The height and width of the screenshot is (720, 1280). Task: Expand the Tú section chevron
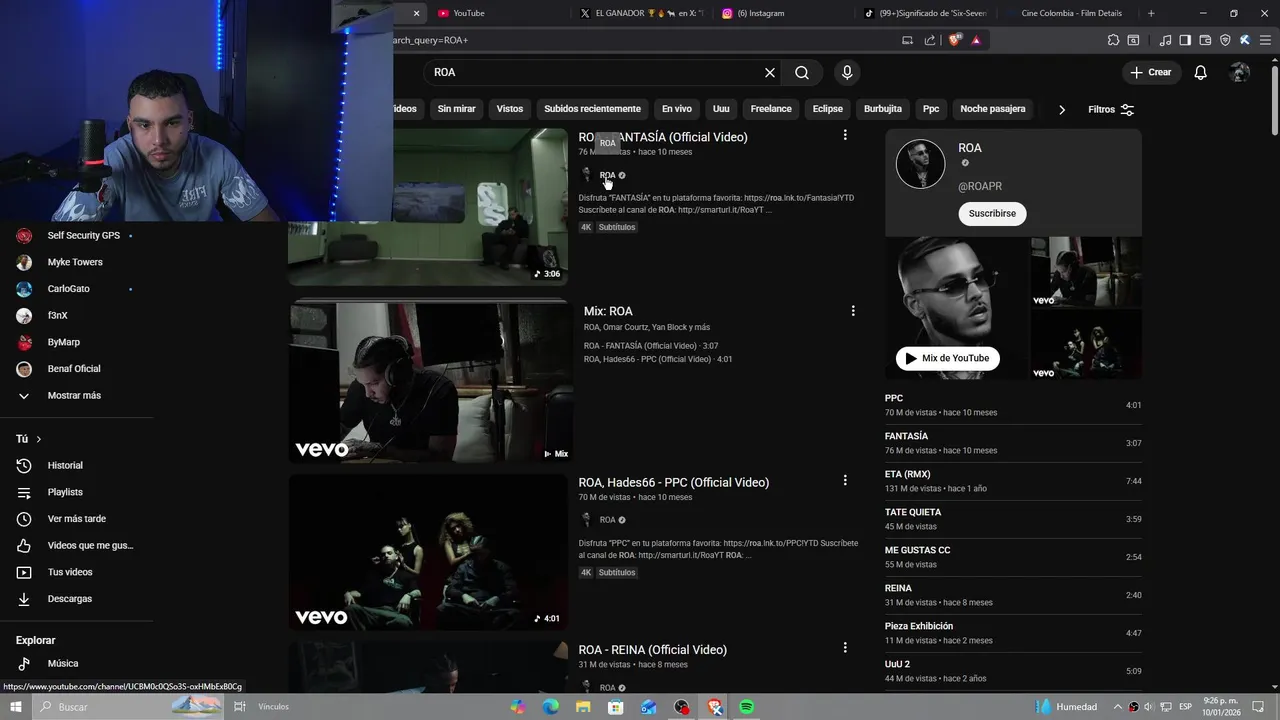(x=39, y=439)
